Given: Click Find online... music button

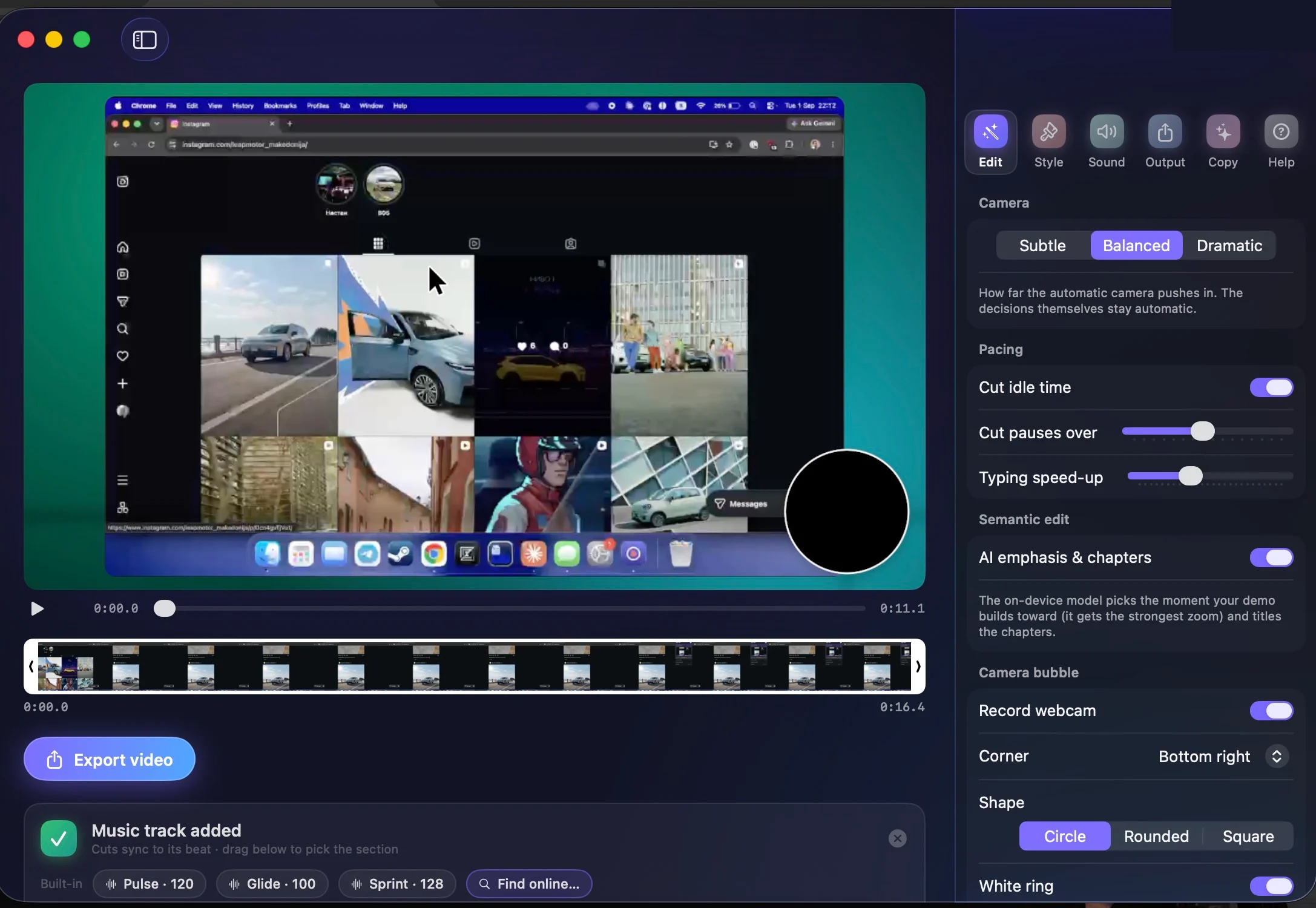Looking at the screenshot, I should tap(529, 884).
